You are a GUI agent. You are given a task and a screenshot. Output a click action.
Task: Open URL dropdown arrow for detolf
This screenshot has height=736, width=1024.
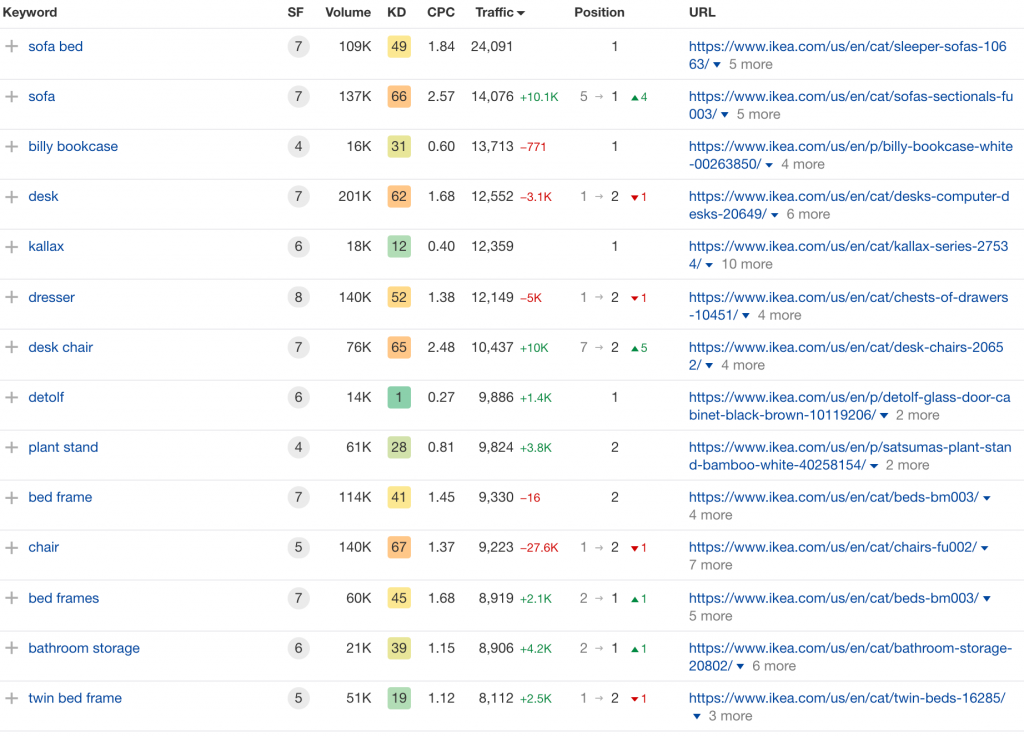click(884, 415)
